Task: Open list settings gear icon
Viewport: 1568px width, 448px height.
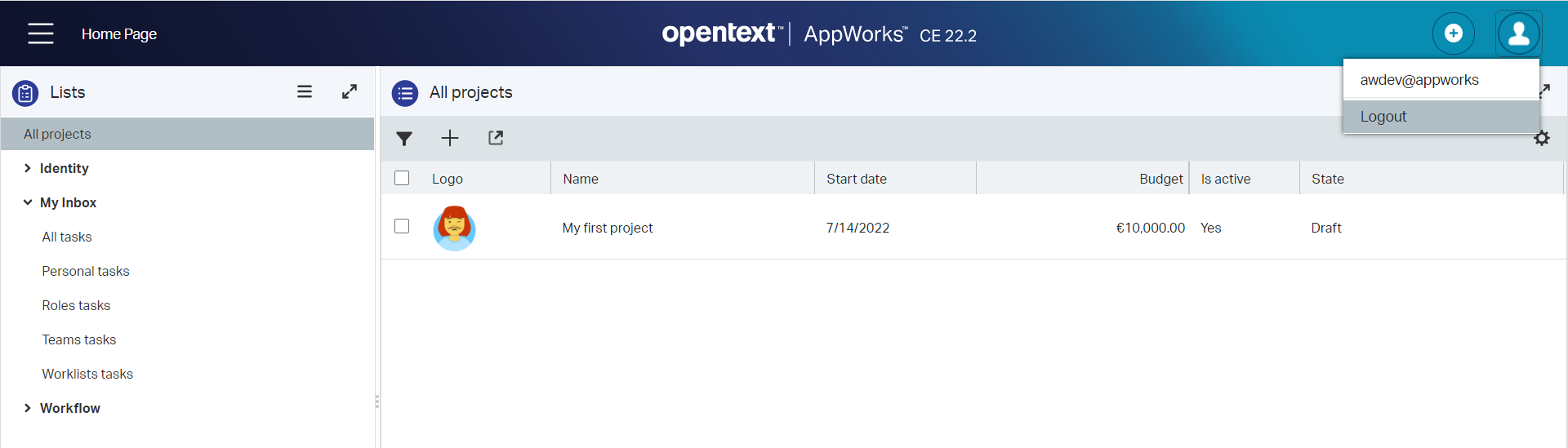Action: [1542, 139]
